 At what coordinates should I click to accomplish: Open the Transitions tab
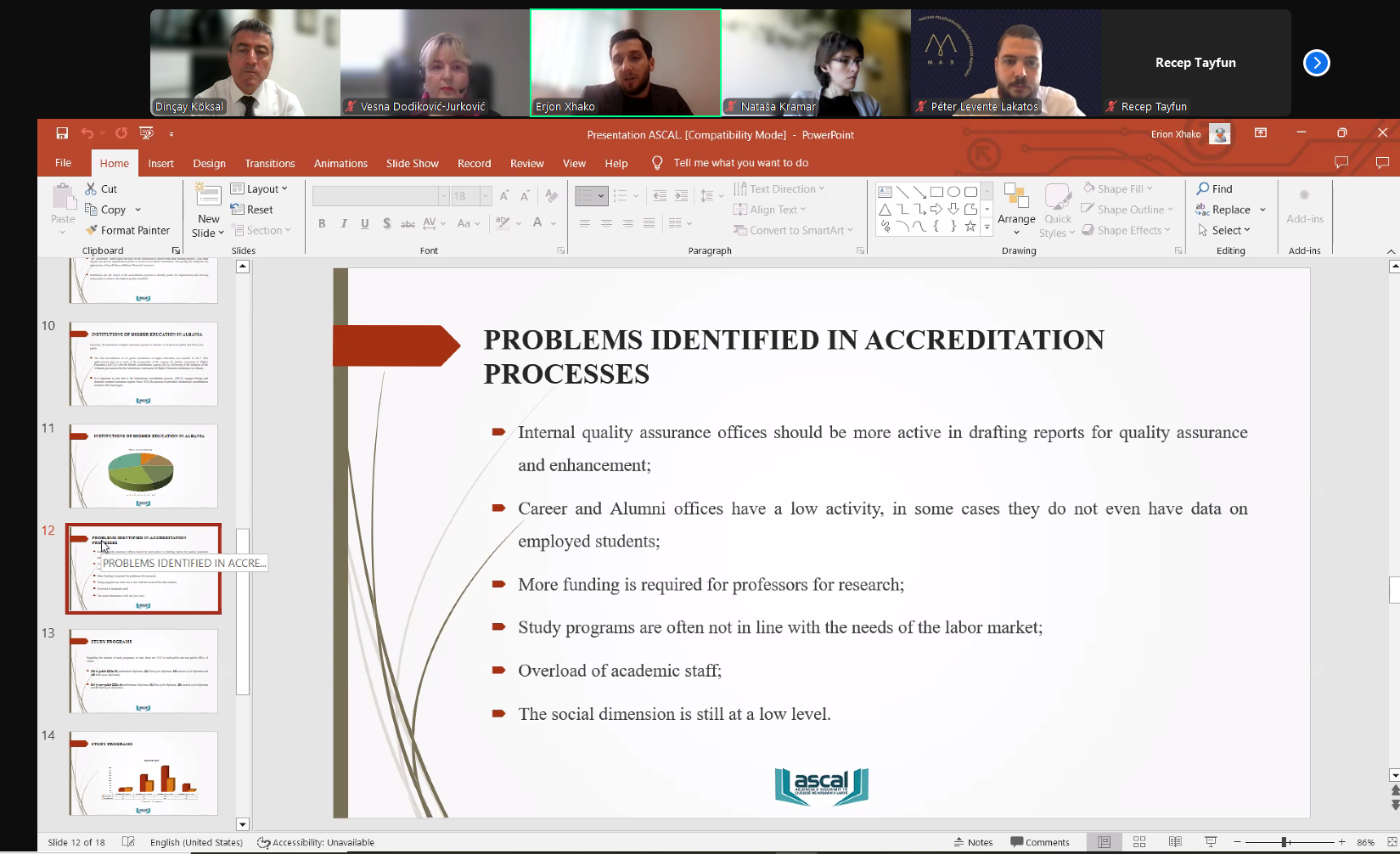click(269, 163)
